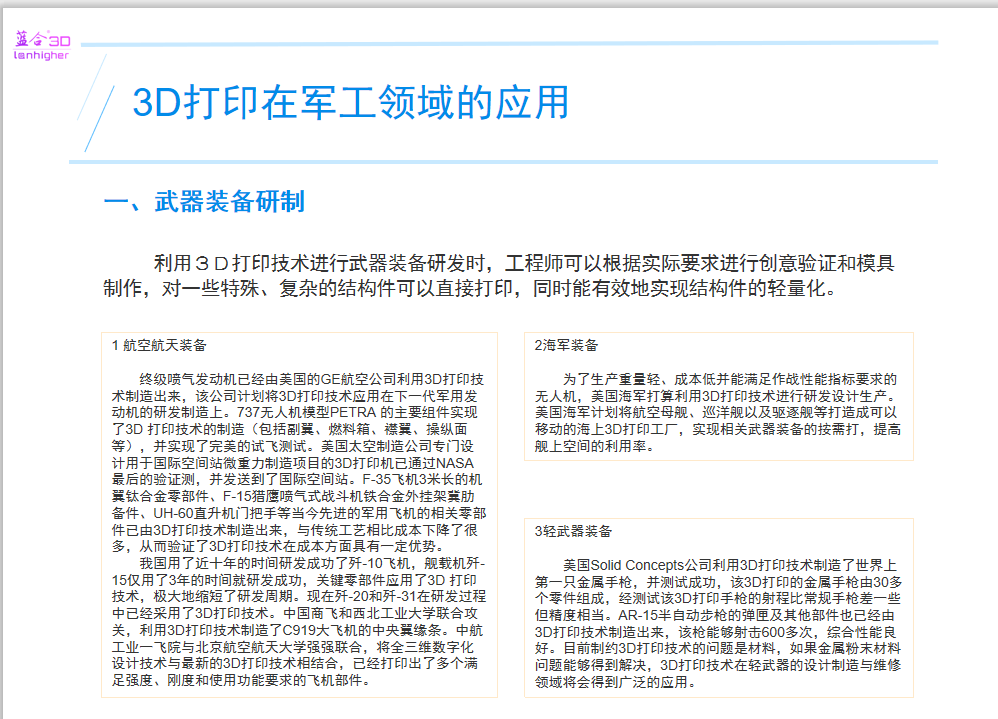998x719 pixels.
Task: Click the line mentioning UH-60直升机门把手
Action: tap(299, 513)
